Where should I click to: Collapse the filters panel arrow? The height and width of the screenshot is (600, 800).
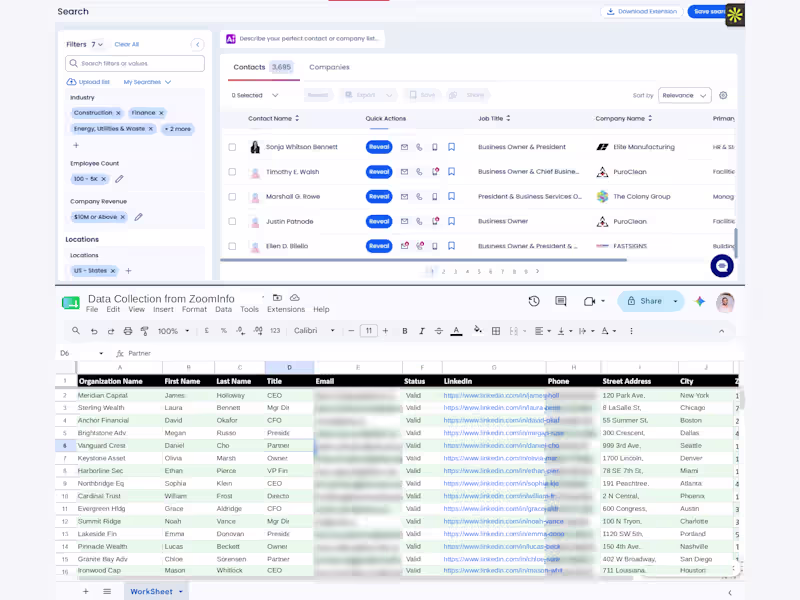click(197, 44)
